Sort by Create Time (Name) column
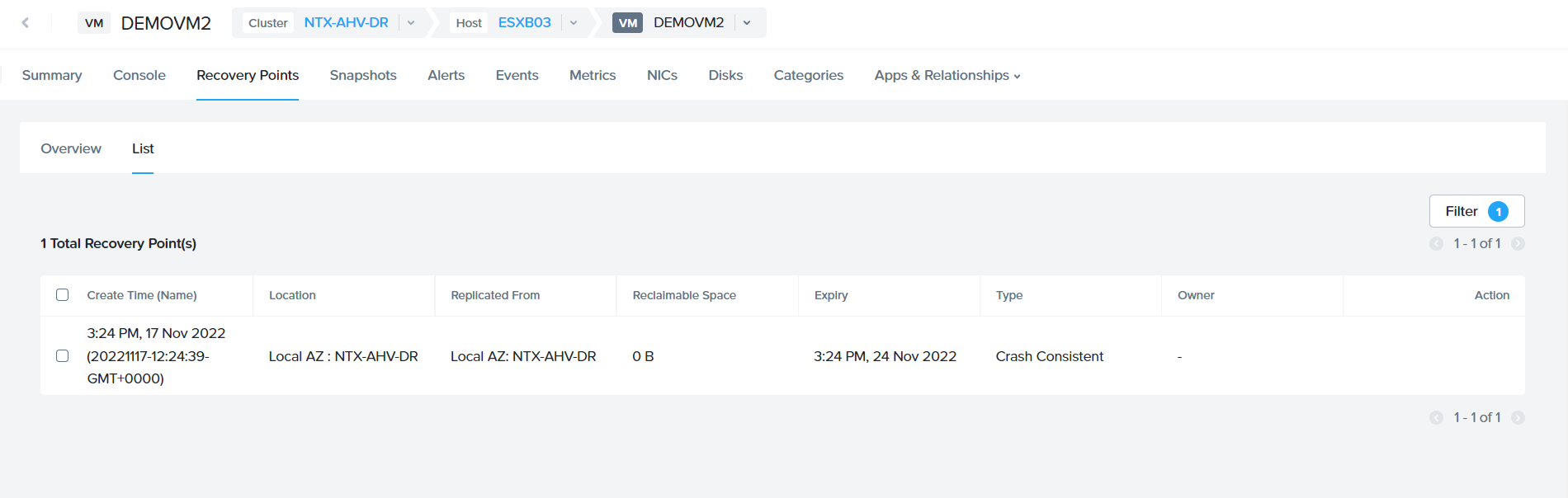Screen dimensions: 1568x498 142,295
